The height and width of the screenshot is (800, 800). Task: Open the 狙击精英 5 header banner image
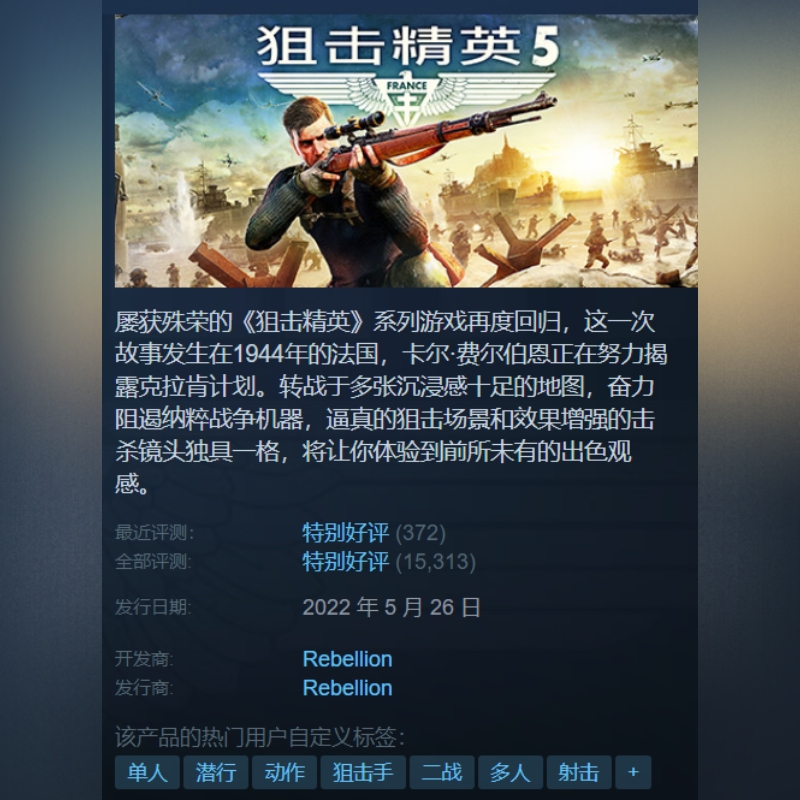(406, 151)
